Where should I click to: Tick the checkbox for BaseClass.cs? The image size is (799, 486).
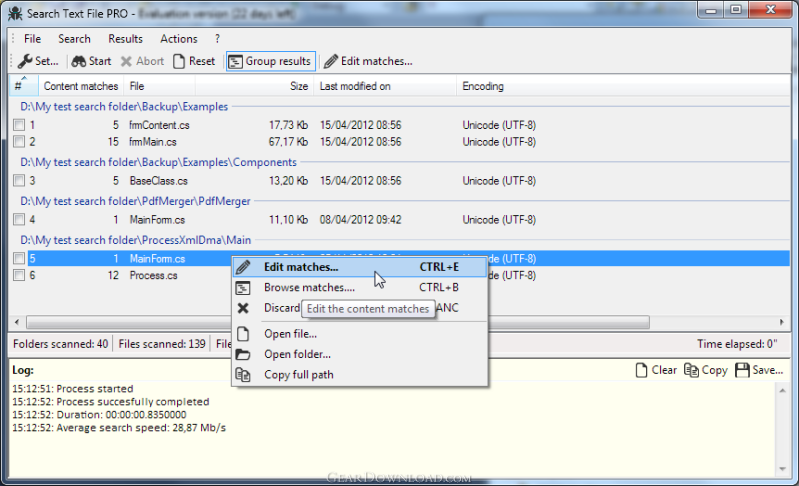coord(19,180)
